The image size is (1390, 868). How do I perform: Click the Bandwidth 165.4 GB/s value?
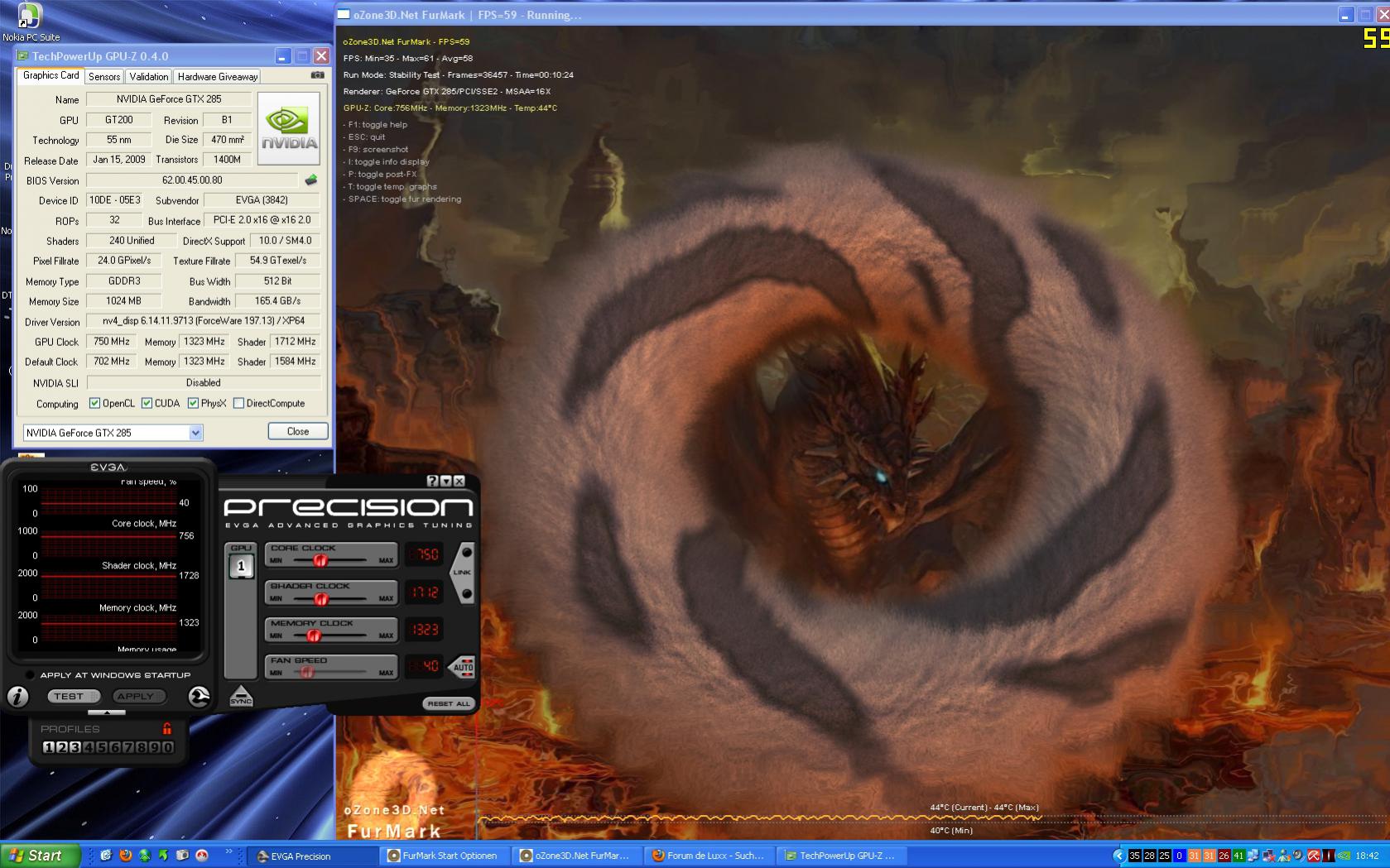tap(277, 301)
